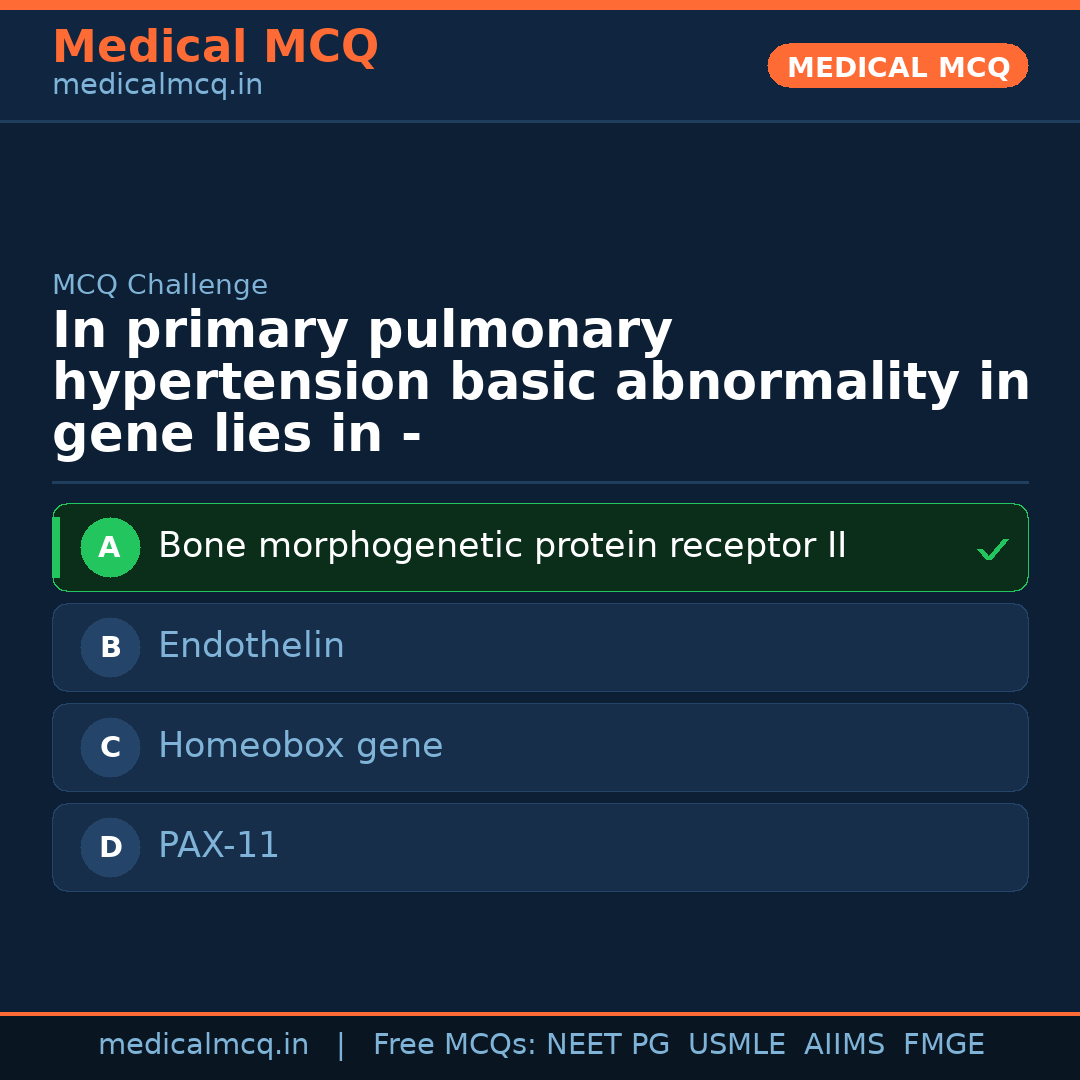Click the Medical MCQ header title
The height and width of the screenshot is (1080, 1080).
point(215,47)
